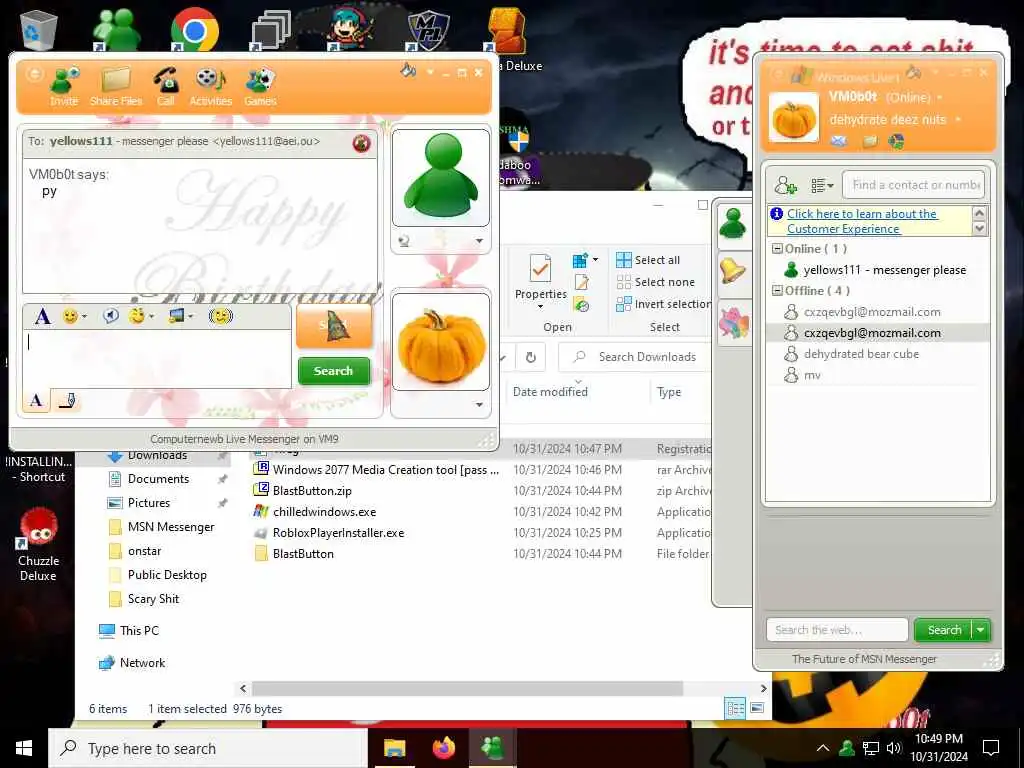Screen dimensions: 1024x768
Task: Click the Search Downloads box
Action: (637, 357)
